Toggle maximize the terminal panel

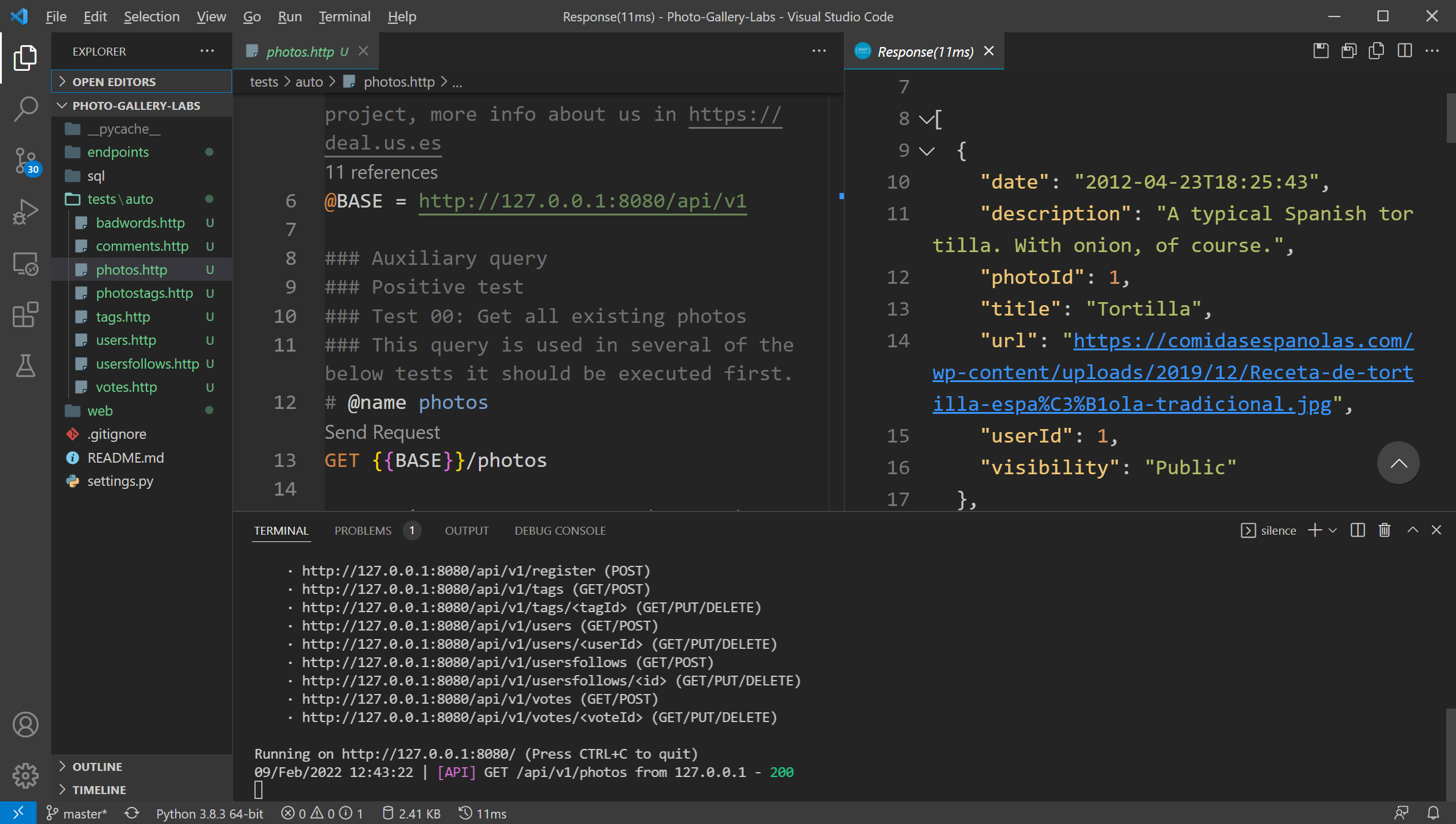1413,530
